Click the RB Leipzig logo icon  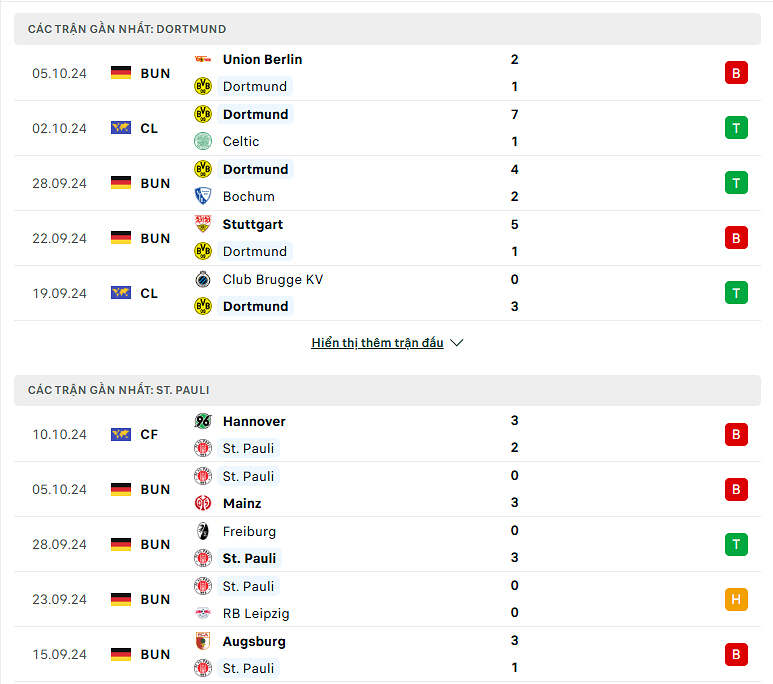tap(203, 613)
